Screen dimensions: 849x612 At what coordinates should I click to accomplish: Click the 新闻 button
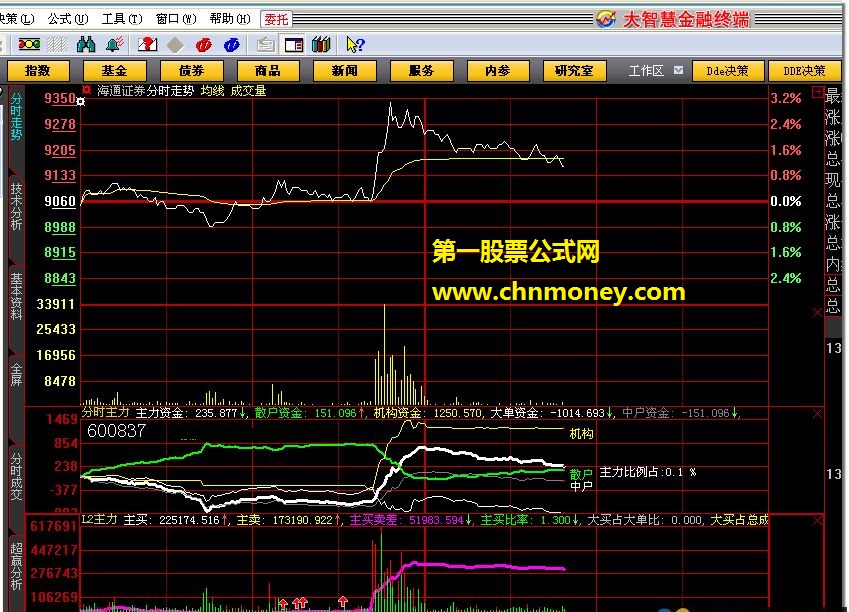345,71
